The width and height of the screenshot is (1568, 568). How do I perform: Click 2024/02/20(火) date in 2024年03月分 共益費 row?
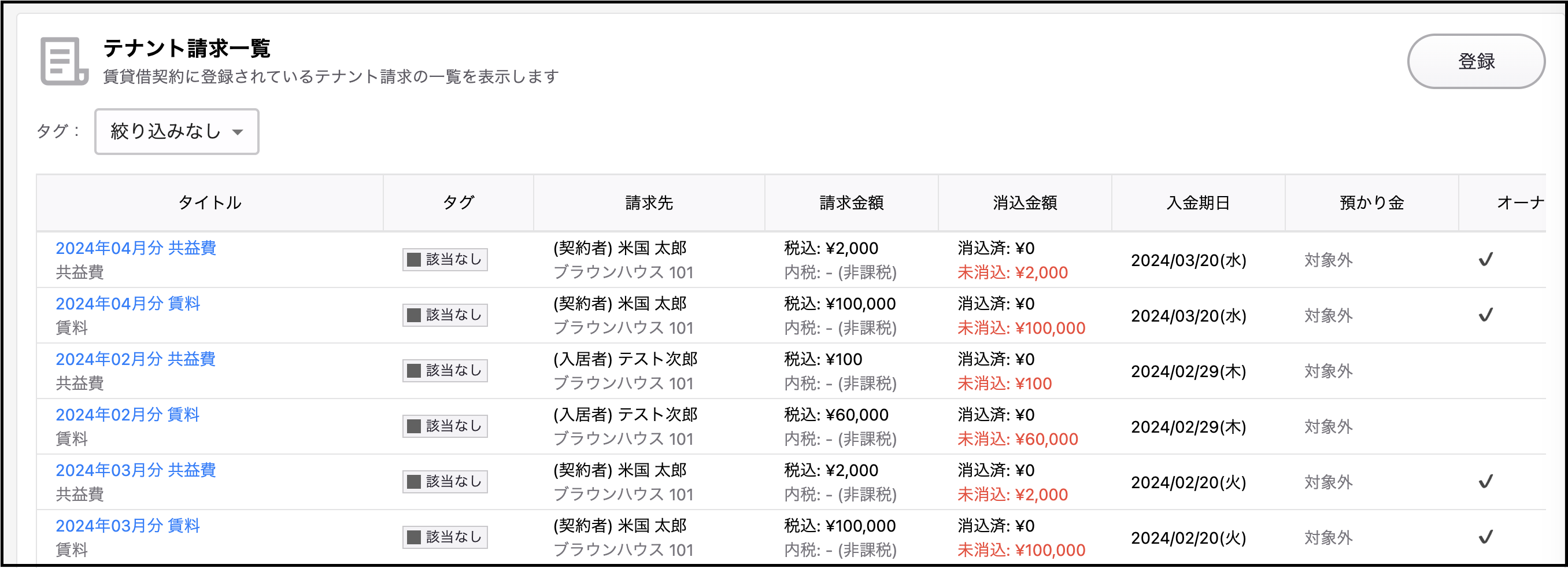1189,482
